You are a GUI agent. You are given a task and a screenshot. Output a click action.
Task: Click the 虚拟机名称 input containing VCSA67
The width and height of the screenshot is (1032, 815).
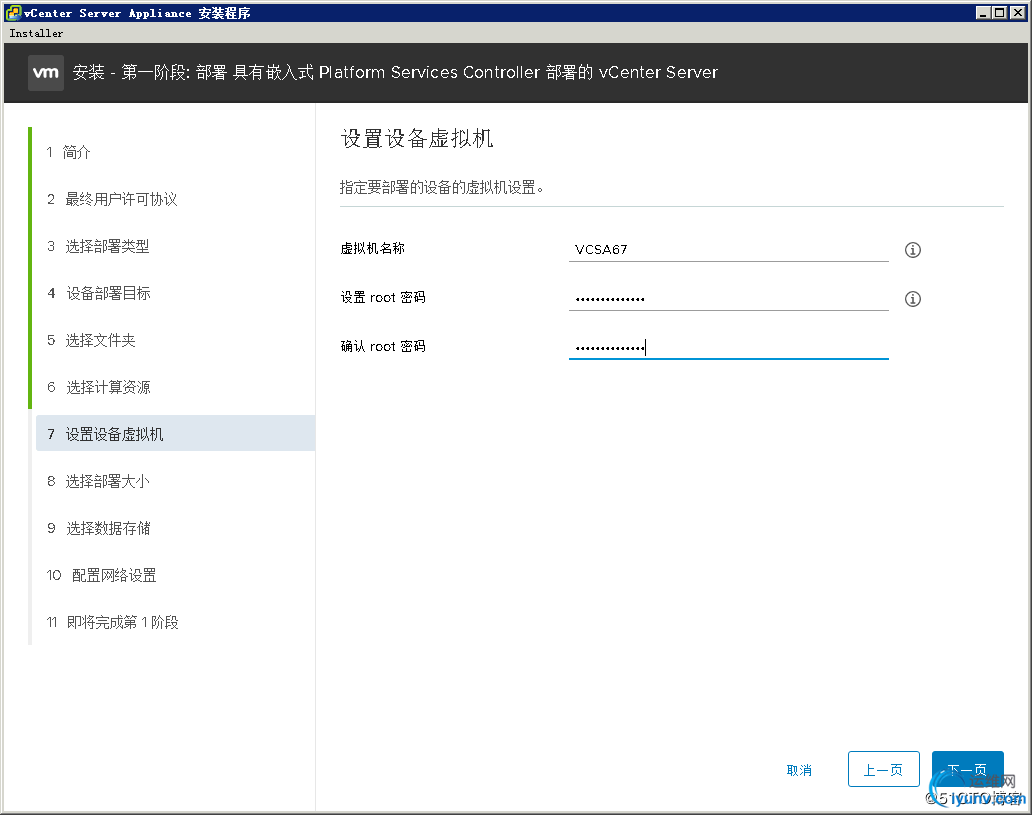(729, 250)
